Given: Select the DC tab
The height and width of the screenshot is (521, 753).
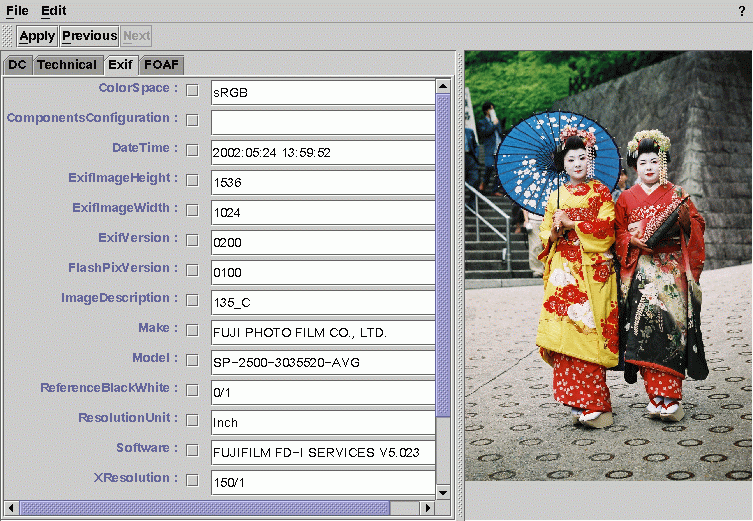Looking at the screenshot, I should [x=17, y=65].
